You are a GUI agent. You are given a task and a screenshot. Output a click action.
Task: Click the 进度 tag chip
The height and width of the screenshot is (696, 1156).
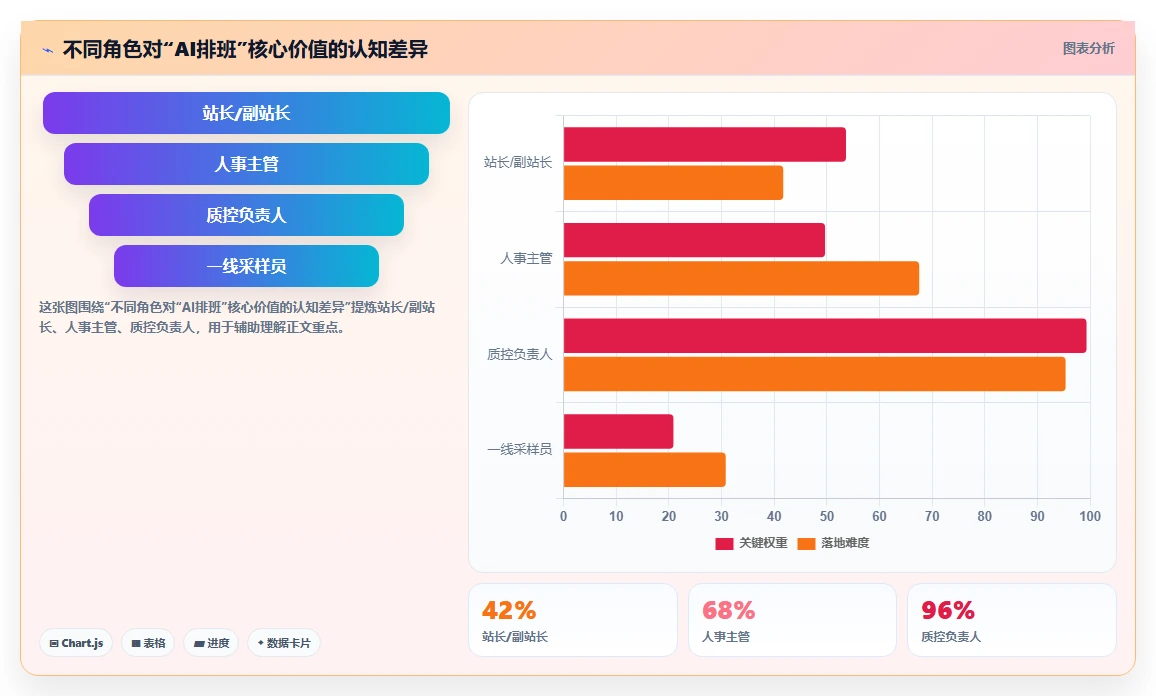pos(211,643)
